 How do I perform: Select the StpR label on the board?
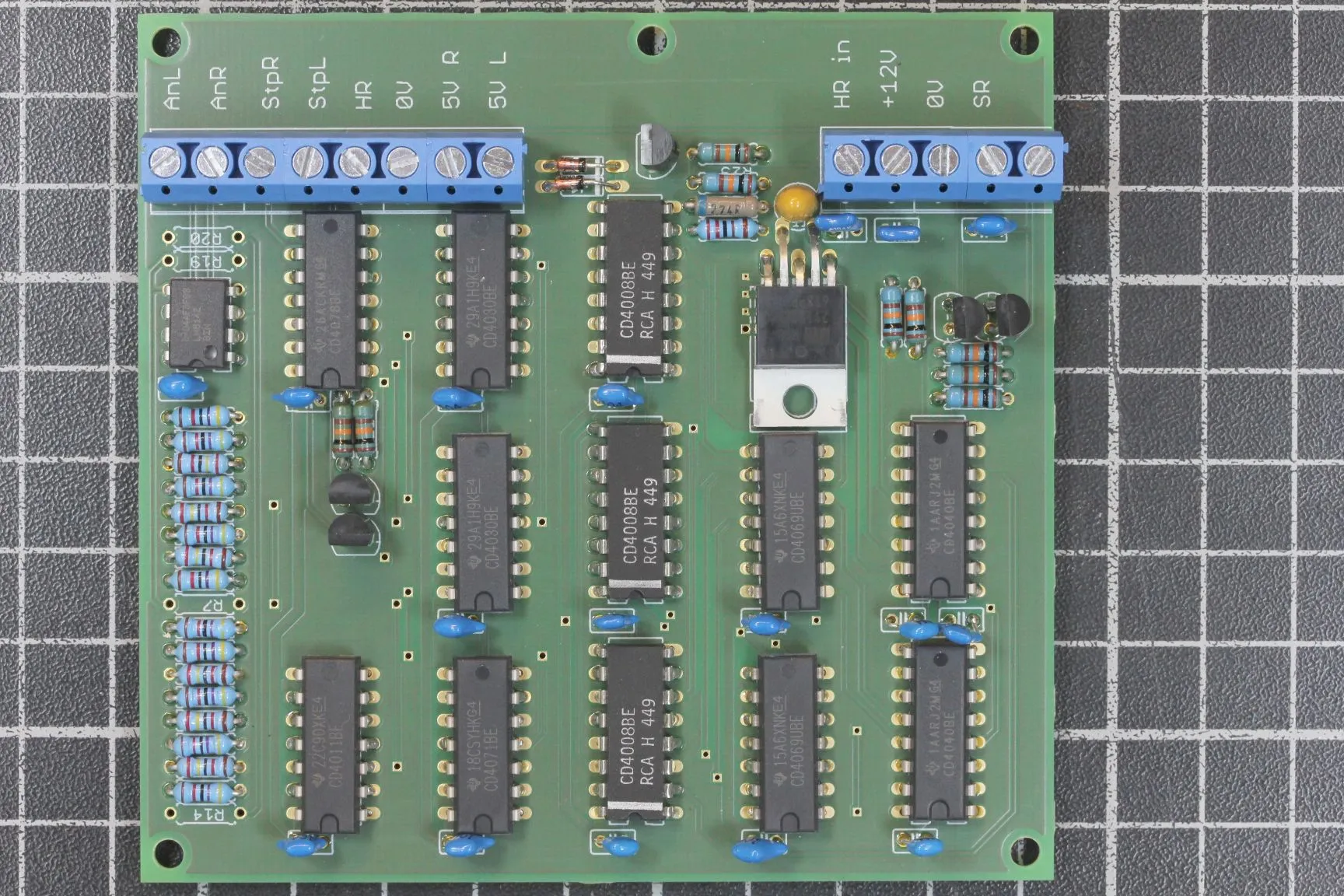[x=269, y=82]
